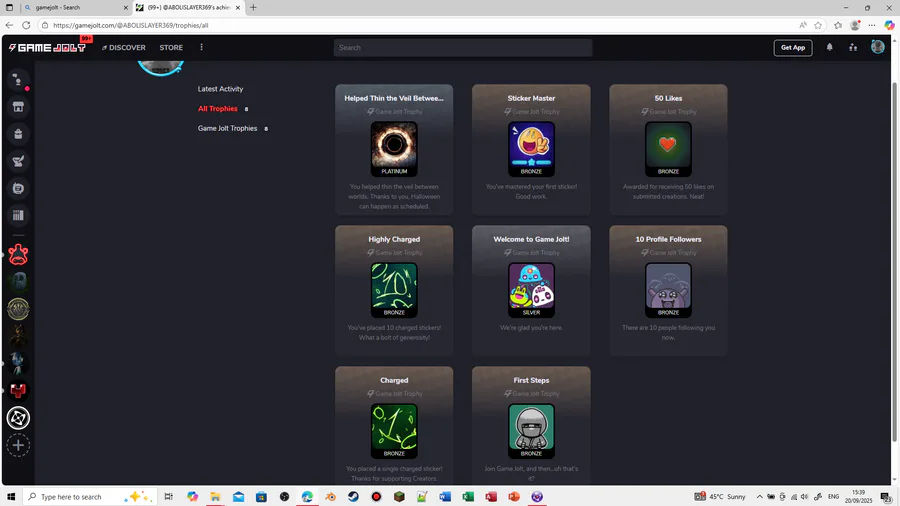Image resolution: width=900 pixels, height=506 pixels.
Task: Click the page vertical scrollbar
Action: point(894,261)
